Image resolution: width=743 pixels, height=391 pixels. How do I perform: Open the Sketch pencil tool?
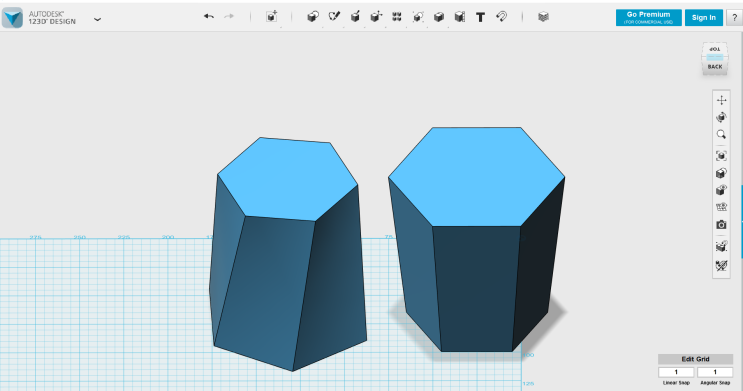(x=334, y=17)
